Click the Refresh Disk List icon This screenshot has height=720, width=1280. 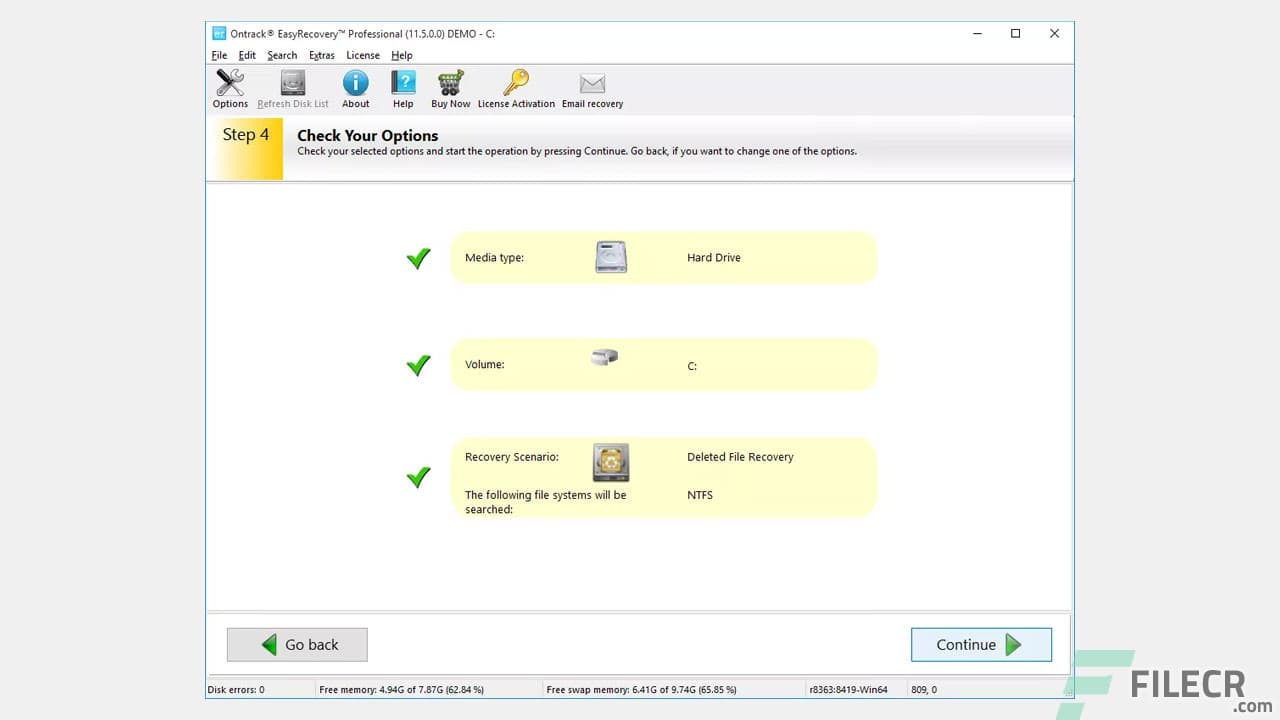[x=292, y=89]
